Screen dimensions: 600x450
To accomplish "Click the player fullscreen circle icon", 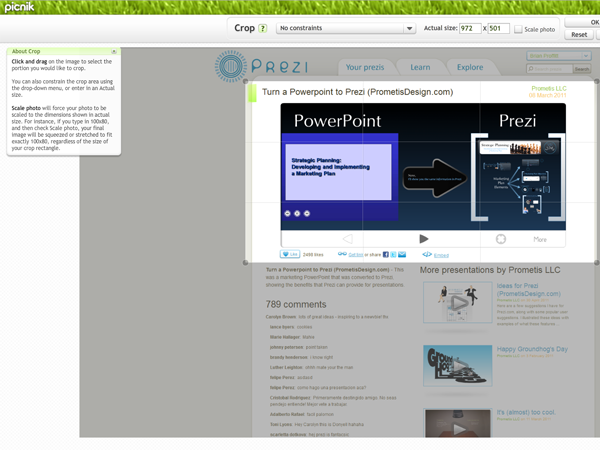I will (x=501, y=239).
